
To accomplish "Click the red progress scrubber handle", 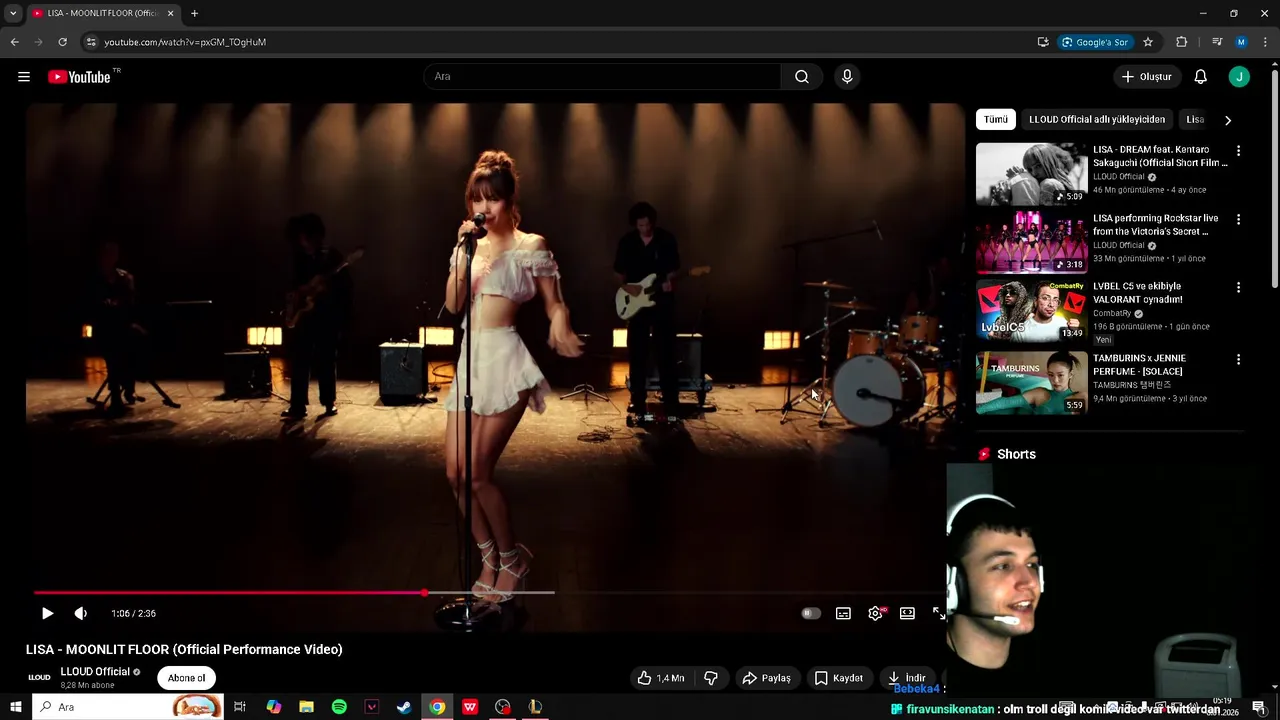I will [425, 593].
